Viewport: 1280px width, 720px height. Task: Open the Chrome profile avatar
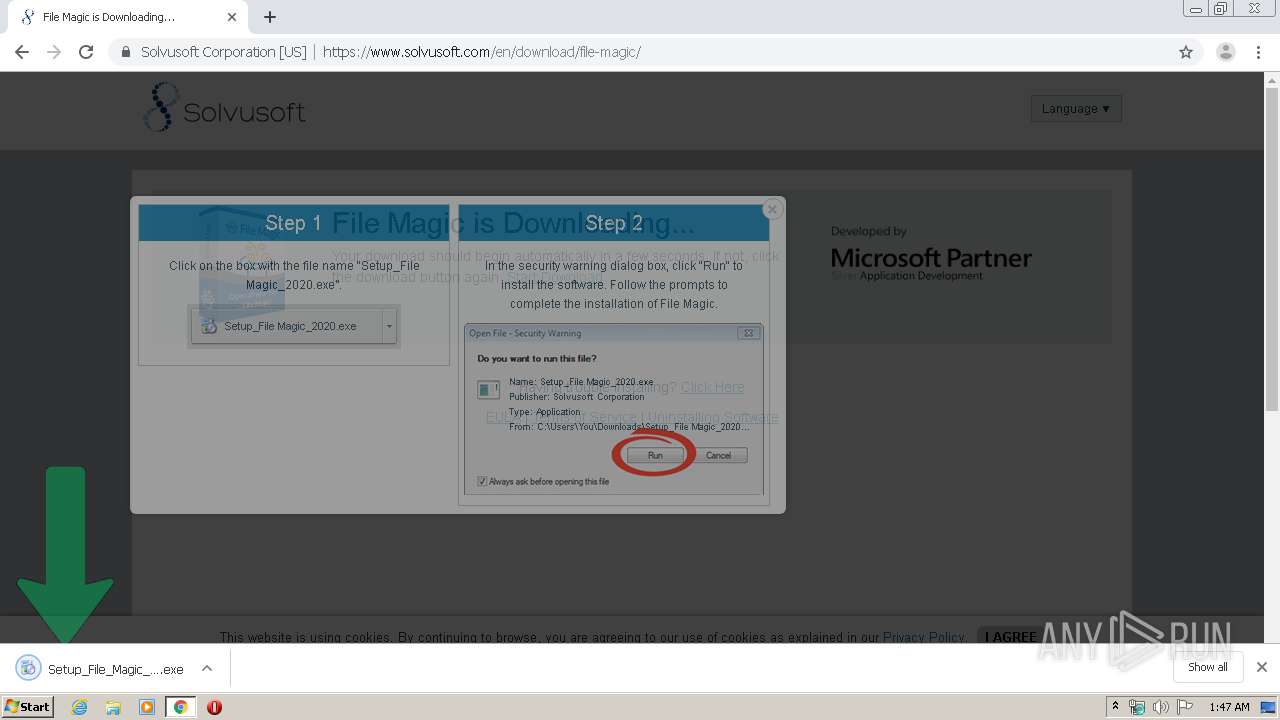tap(1226, 52)
